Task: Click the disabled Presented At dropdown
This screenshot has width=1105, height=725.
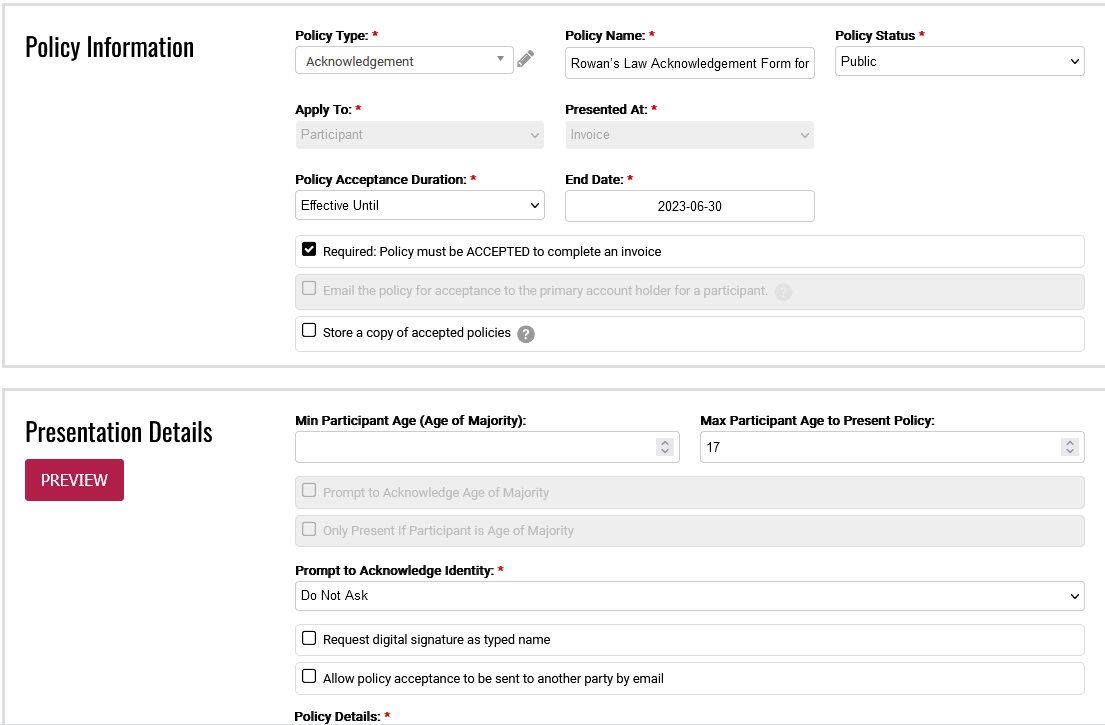Action: coord(689,135)
